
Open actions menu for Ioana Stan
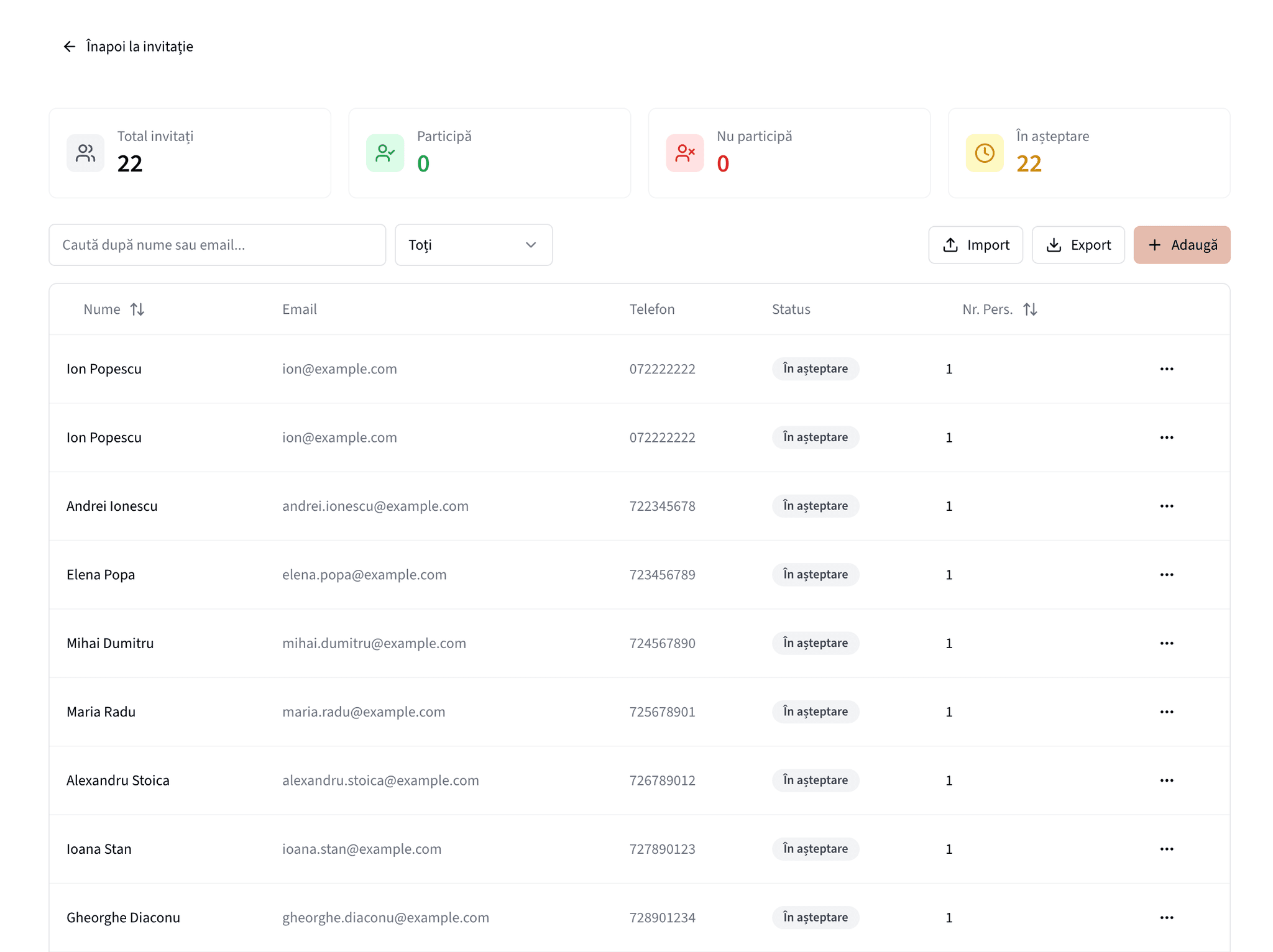pos(1166,849)
